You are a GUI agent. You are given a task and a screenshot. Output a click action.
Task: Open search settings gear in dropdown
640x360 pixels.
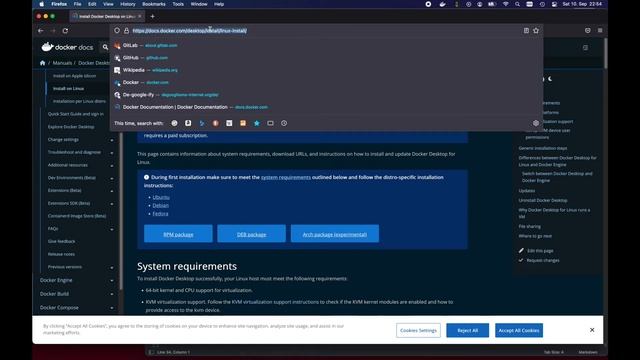pyautogui.click(x=536, y=123)
